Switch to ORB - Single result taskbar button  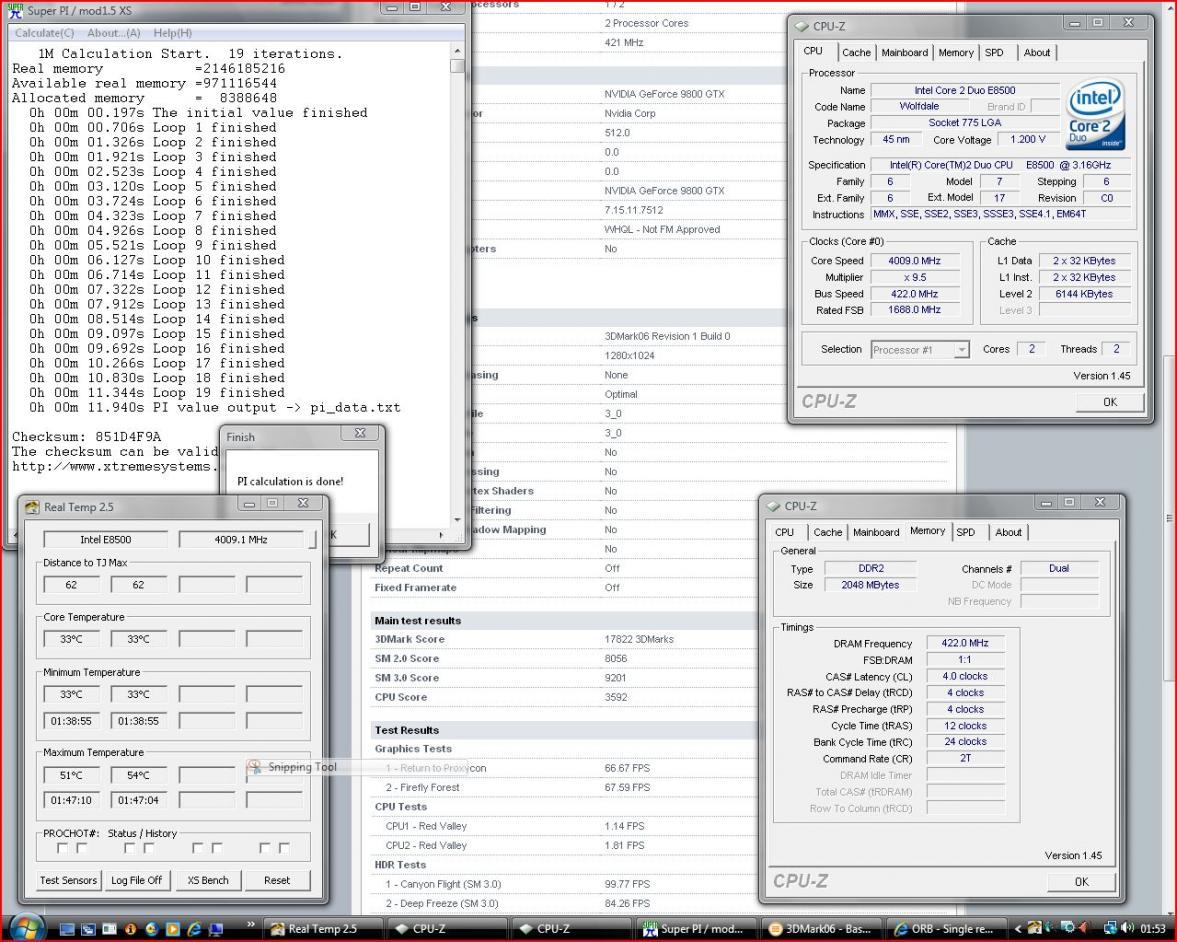tap(946, 928)
